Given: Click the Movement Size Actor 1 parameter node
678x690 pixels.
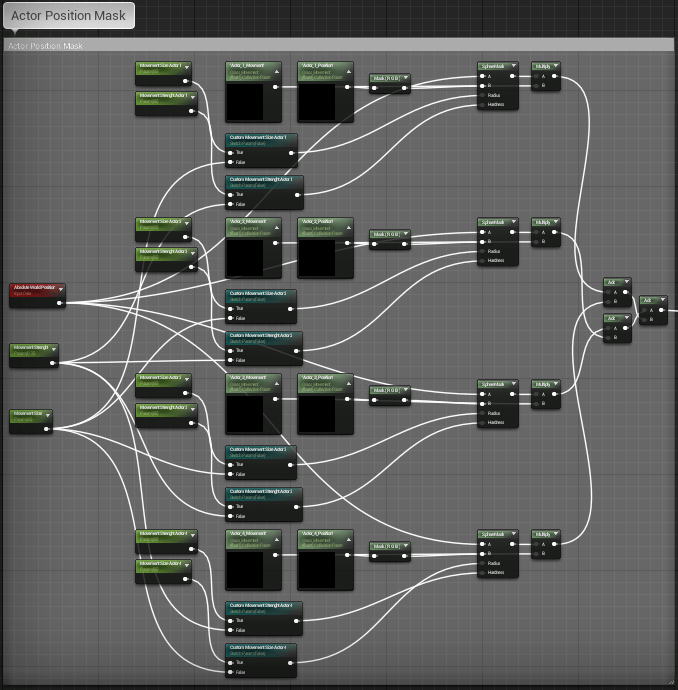Looking at the screenshot, I should coord(165,68).
